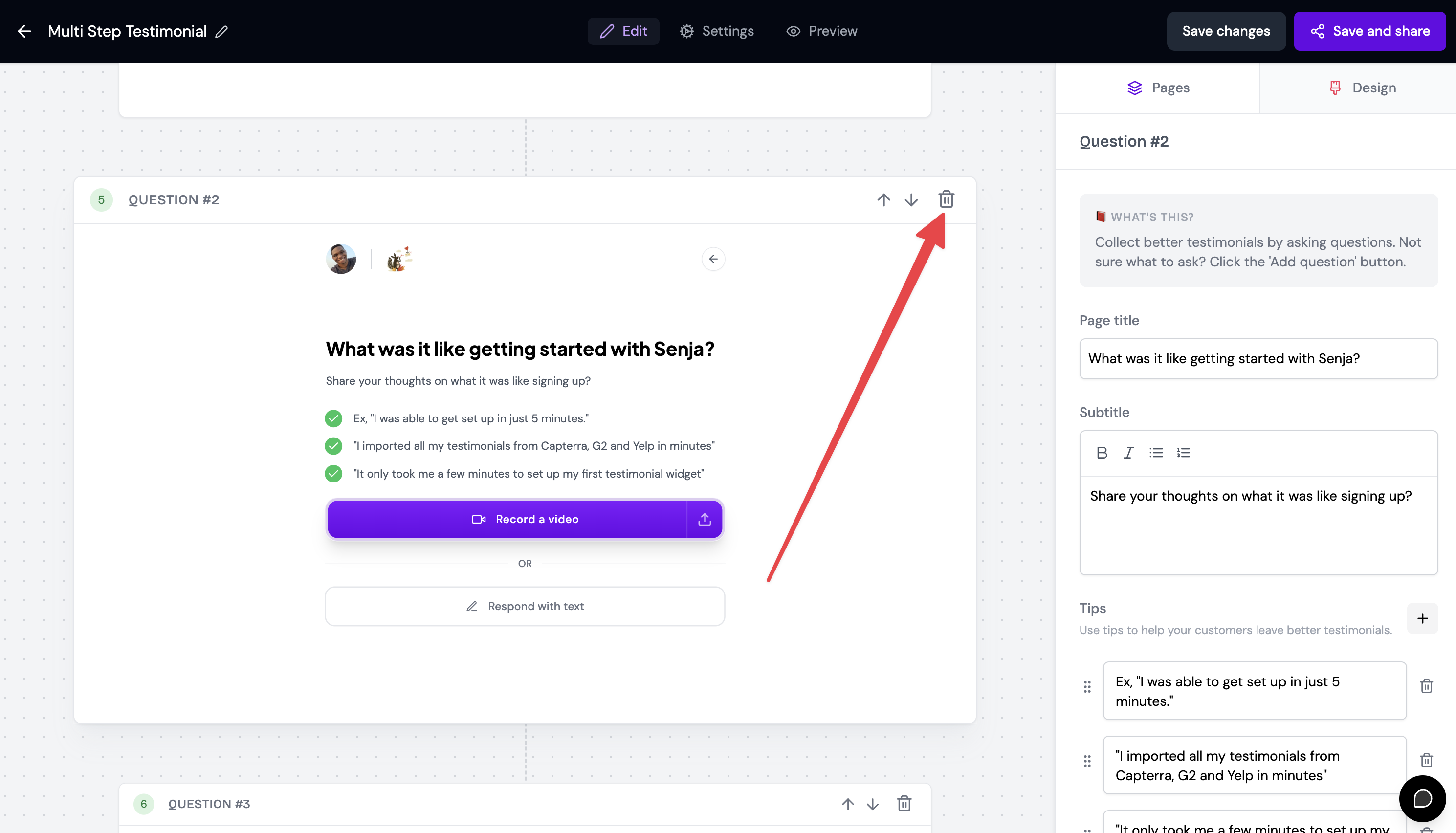
Task: Edit the 'set up in just 5 minutes' tip field
Action: (x=1254, y=691)
